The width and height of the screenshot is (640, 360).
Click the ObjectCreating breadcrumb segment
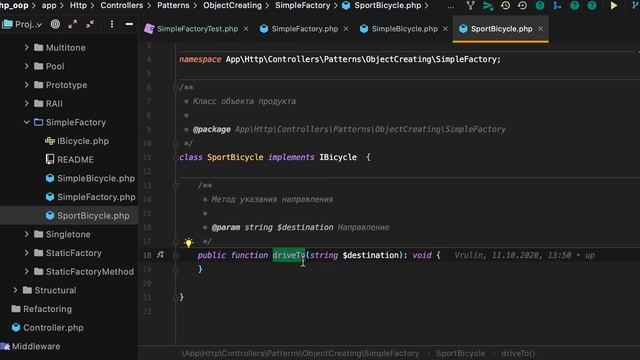pyautogui.click(x=232, y=6)
